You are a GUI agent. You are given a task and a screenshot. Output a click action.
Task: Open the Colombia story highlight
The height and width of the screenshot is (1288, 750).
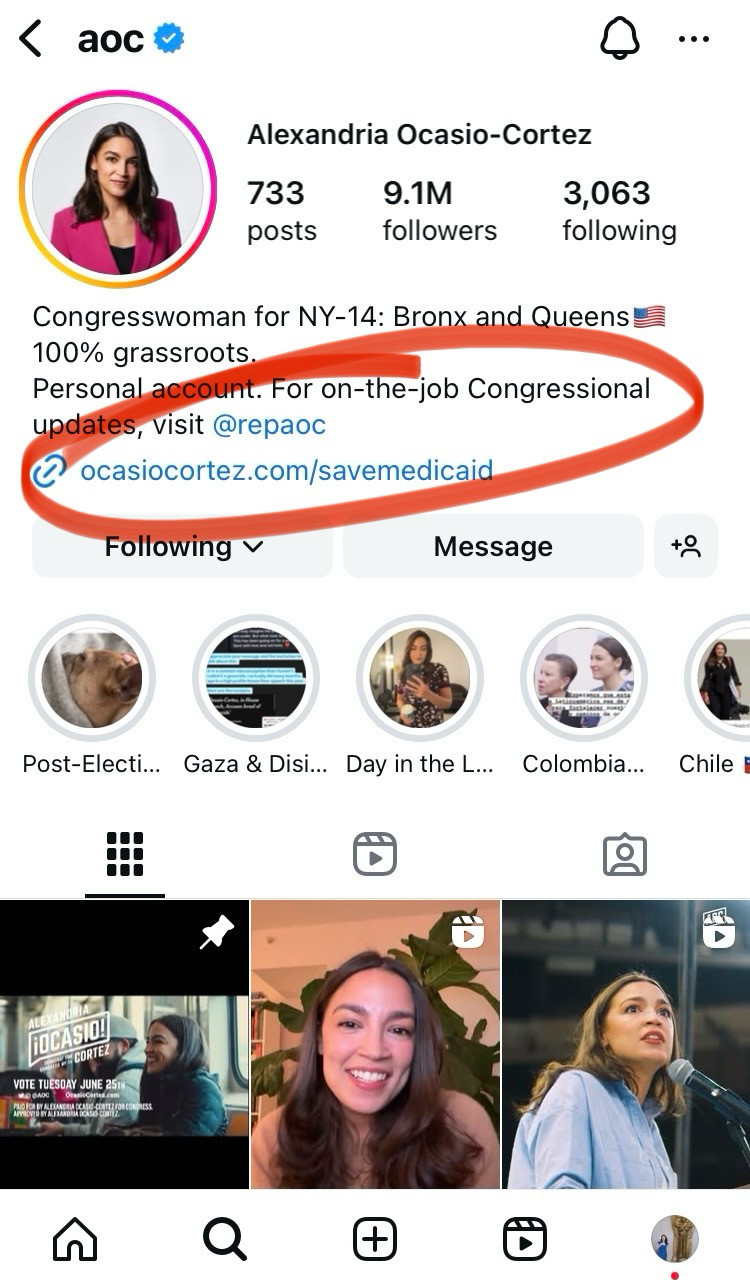click(x=584, y=678)
